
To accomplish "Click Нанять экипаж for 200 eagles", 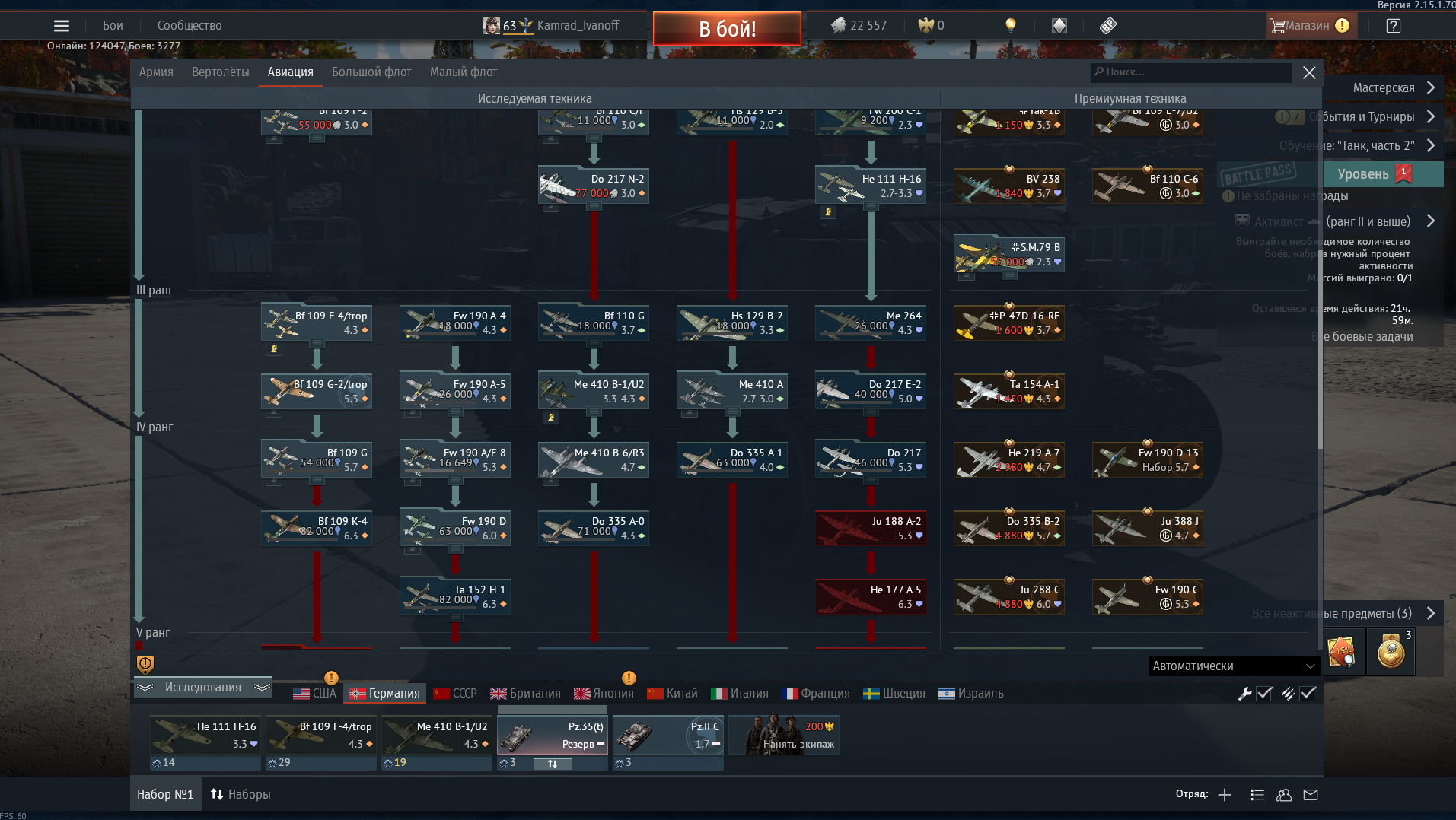I will [x=784, y=735].
